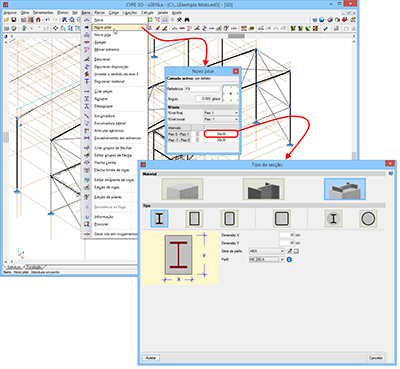The width and height of the screenshot is (400, 369).
Task: Open the HEA profile series dropdown
Action: [267, 251]
